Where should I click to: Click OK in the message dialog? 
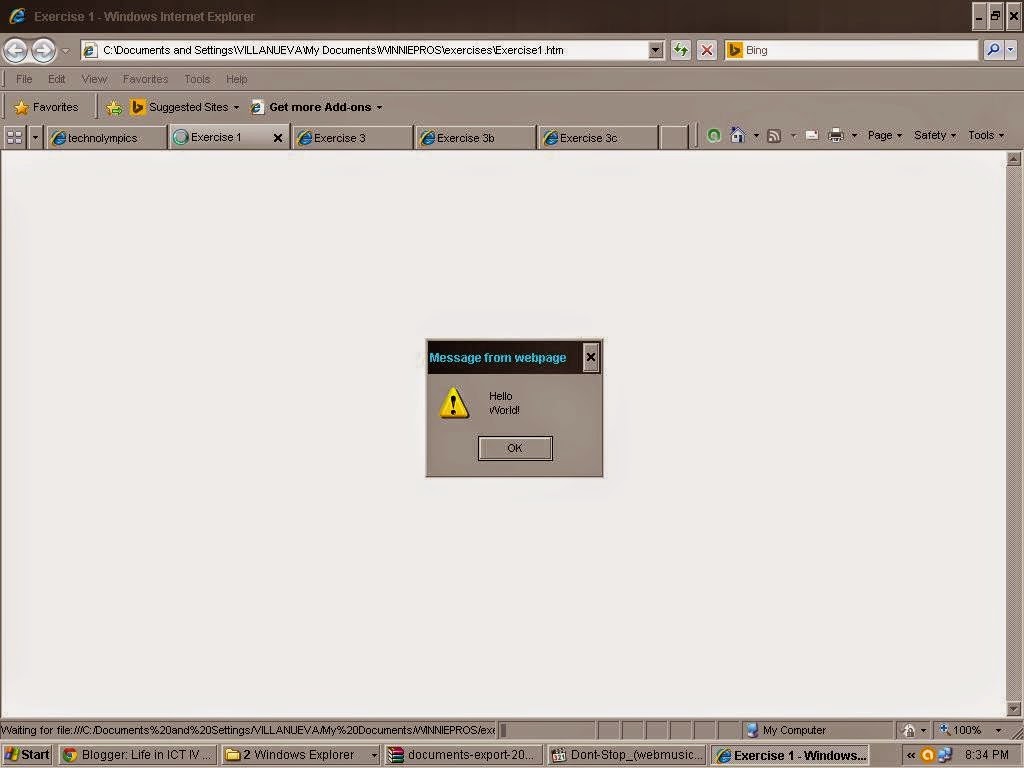(515, 448)
